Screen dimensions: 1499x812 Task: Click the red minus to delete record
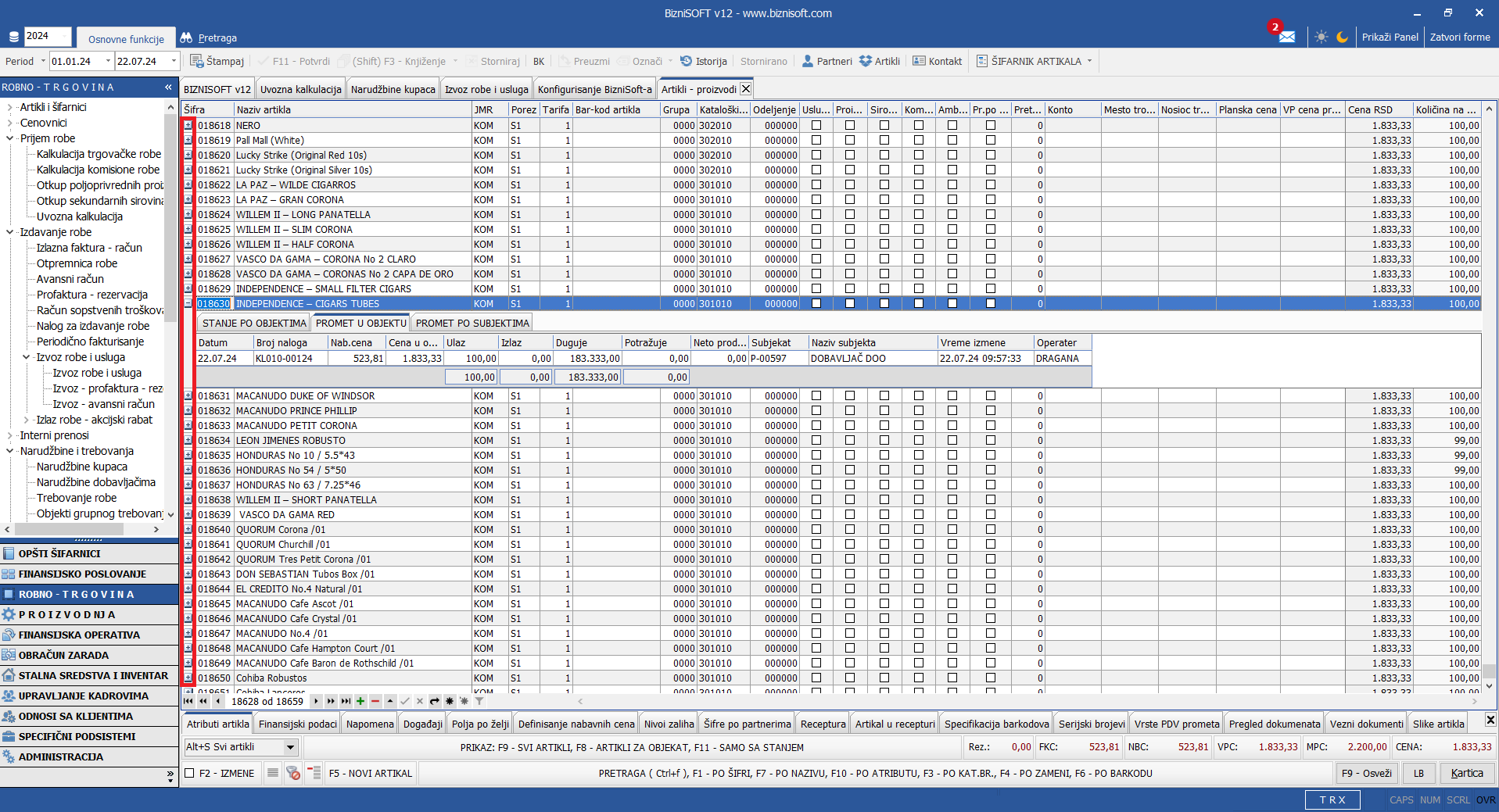point(375,701)
